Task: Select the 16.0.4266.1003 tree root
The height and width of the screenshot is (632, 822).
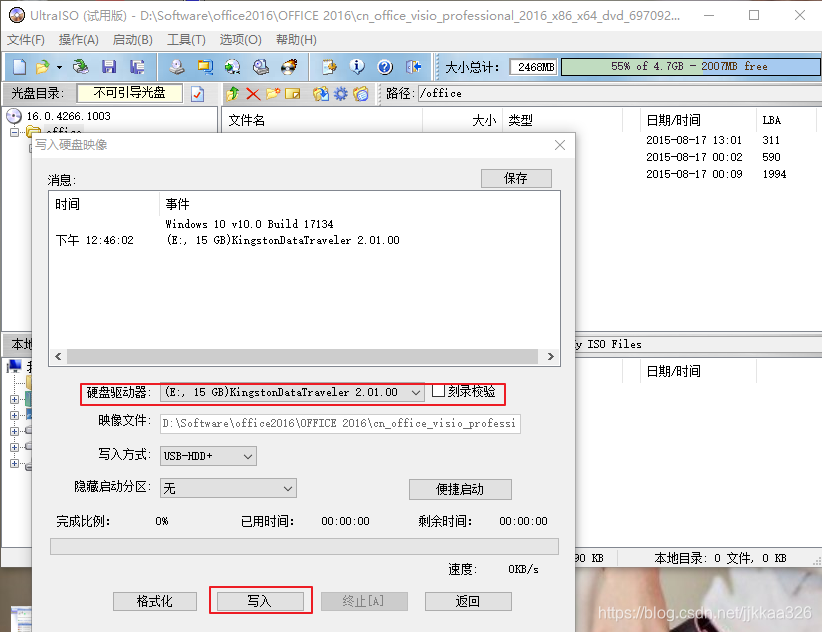Action: (69, 116)
